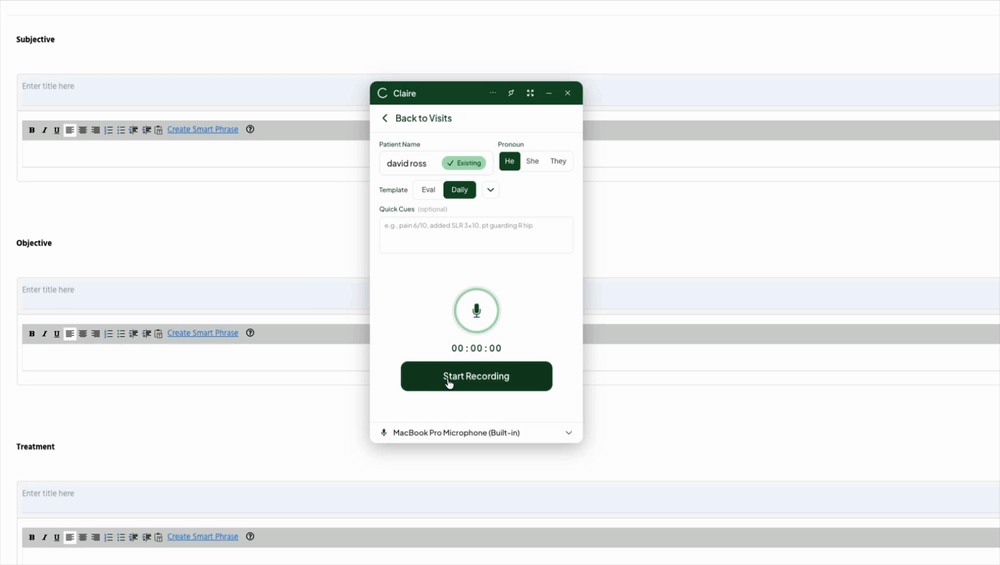
Task: Toggle underline in Objective toolbar
Action: point(57,334)
